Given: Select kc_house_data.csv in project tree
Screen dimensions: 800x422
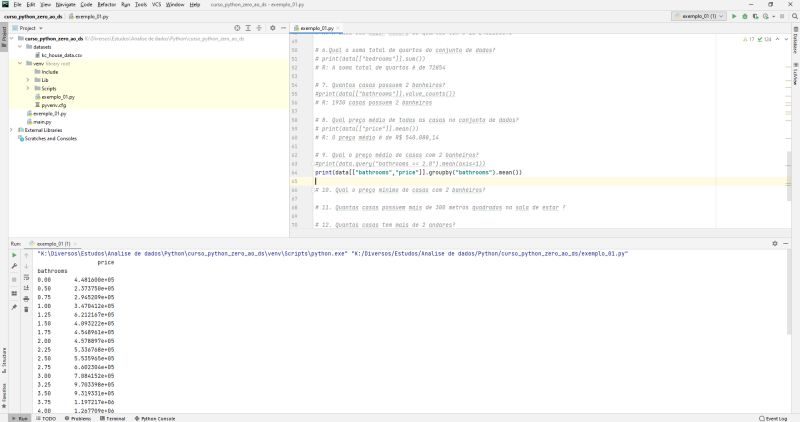Looking at the screenshot, I should [x=58, y=55].
